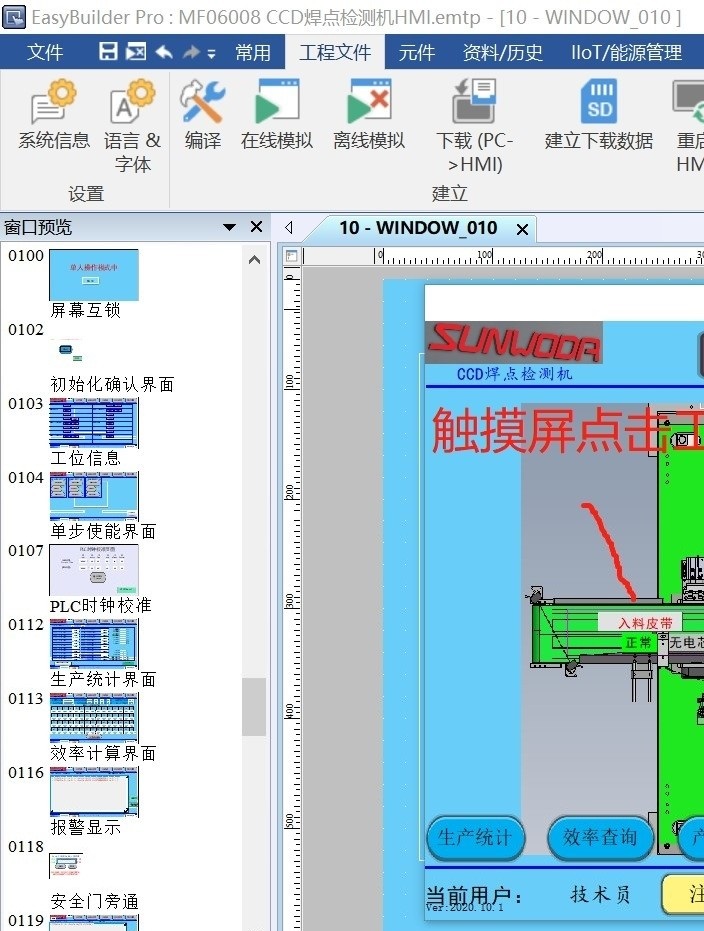Viewport: 704px width, 931px height.
Task: Select window 0113 效率计算界面 thumbnail
Action: coord(94,718)
